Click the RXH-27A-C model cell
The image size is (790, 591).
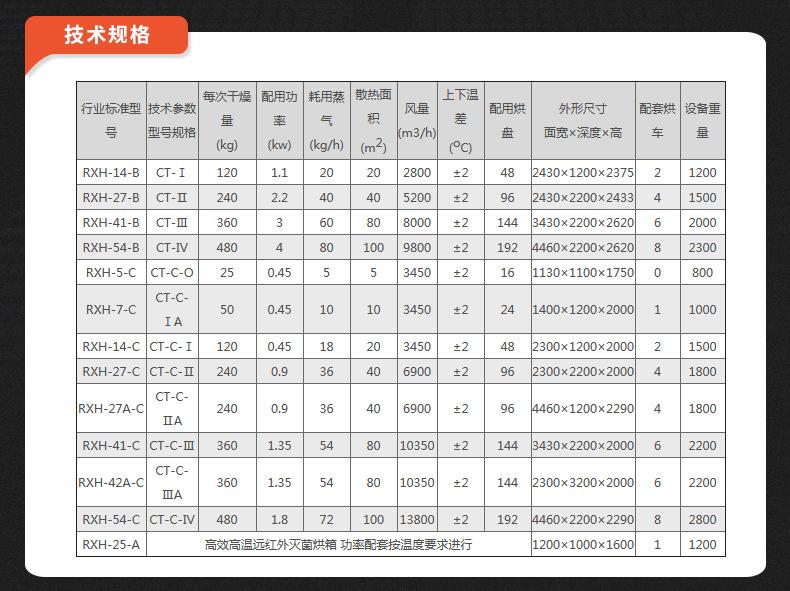tap(111, 408)
